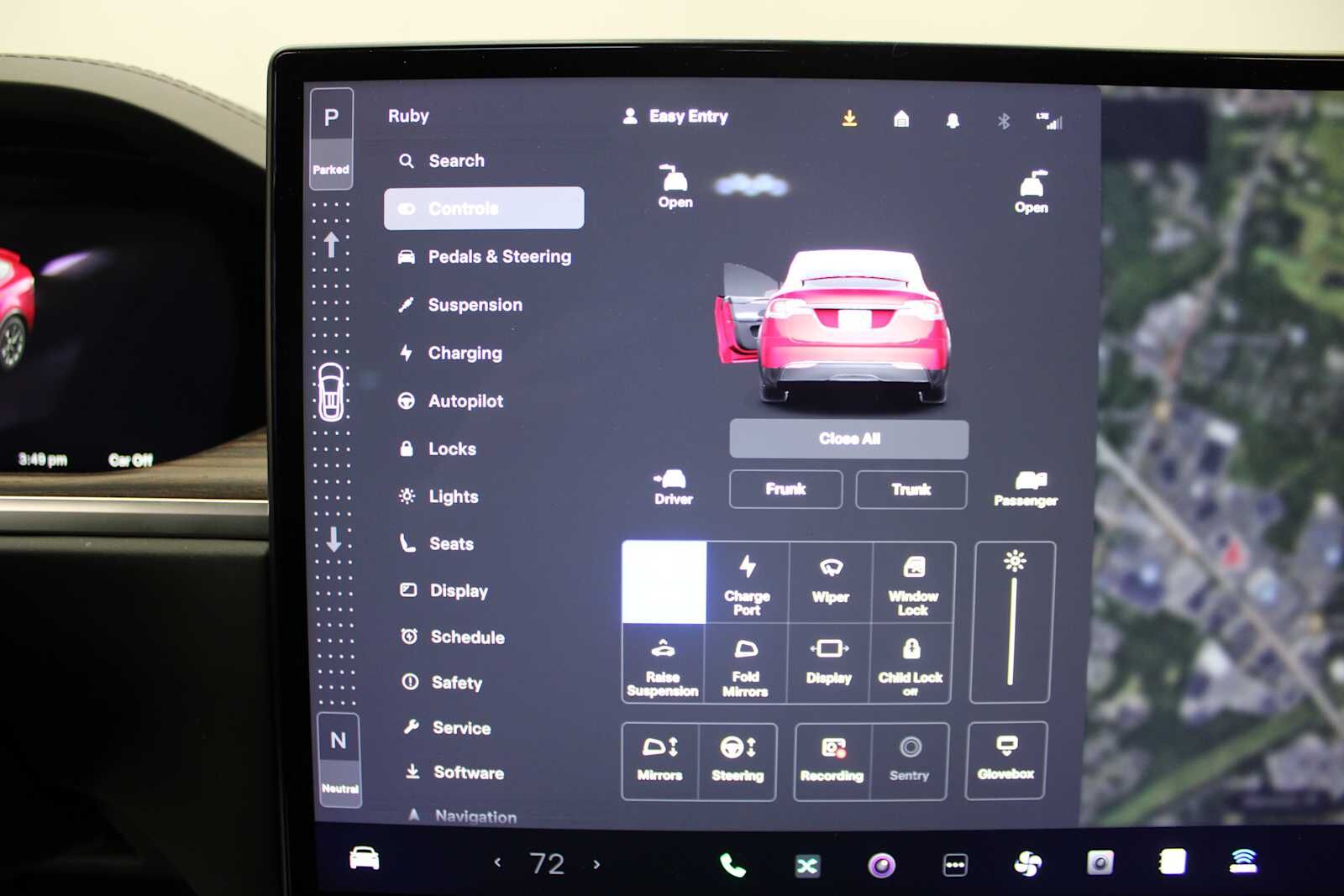Open the right rear falcon door

pyautogui.click(x=1032, y=192)
